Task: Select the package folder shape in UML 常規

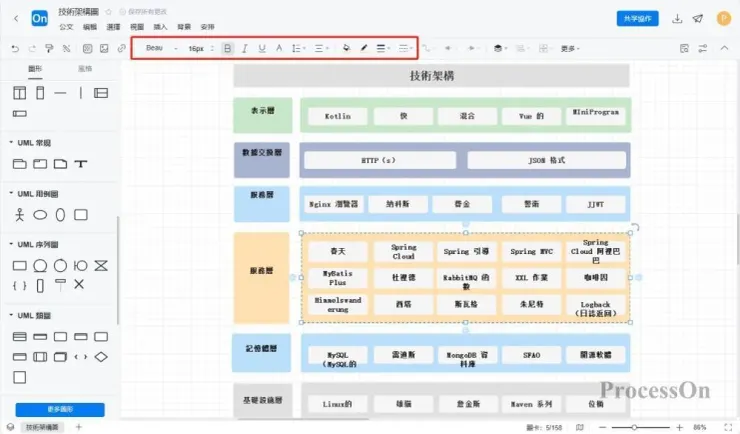Action: click(19, 164)
